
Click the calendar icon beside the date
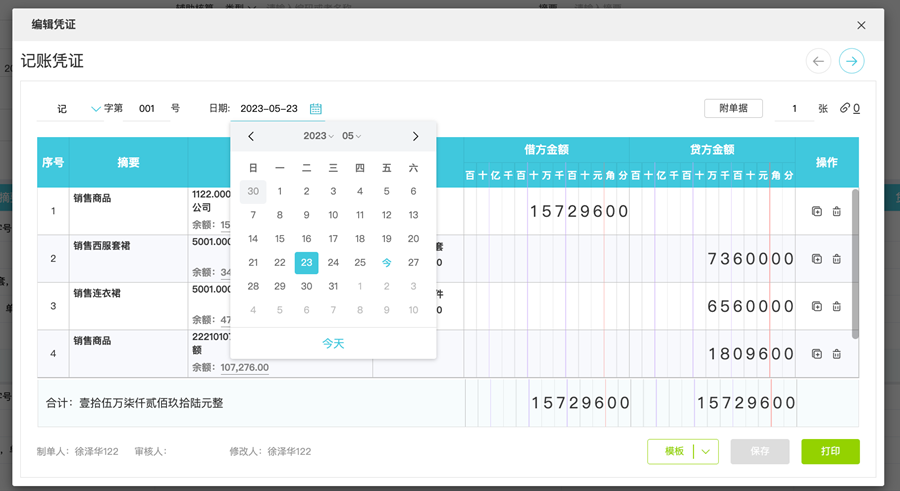[x=316, y=109]
